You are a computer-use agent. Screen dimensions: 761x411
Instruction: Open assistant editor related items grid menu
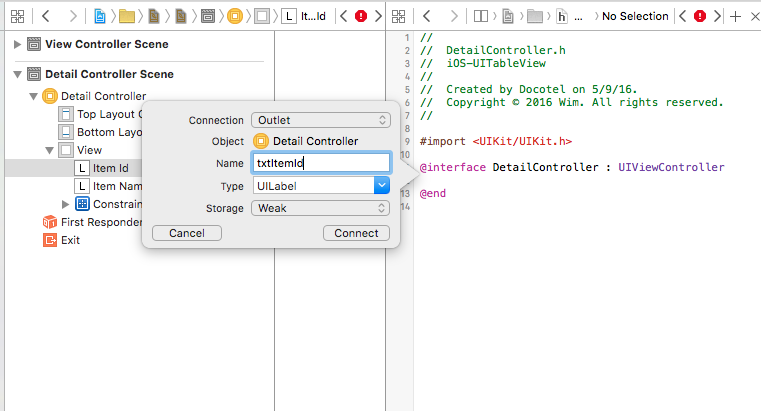pos(398,16)
